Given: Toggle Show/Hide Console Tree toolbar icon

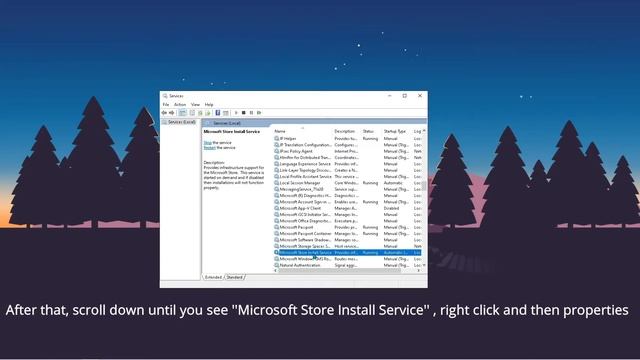Looking at the screenshot, I should [182, 113].
